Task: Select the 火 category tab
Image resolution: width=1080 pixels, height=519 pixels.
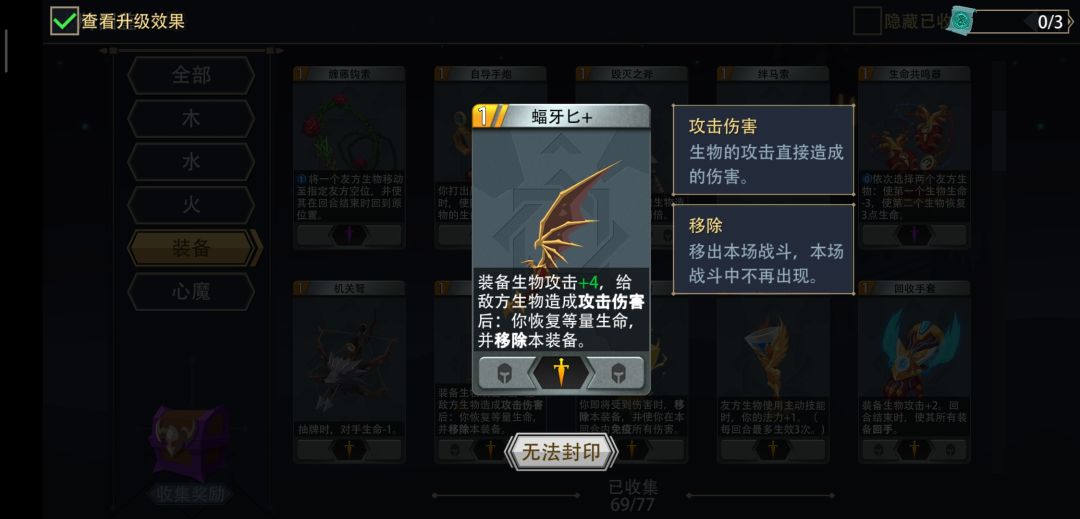Action: coord(191,205)
